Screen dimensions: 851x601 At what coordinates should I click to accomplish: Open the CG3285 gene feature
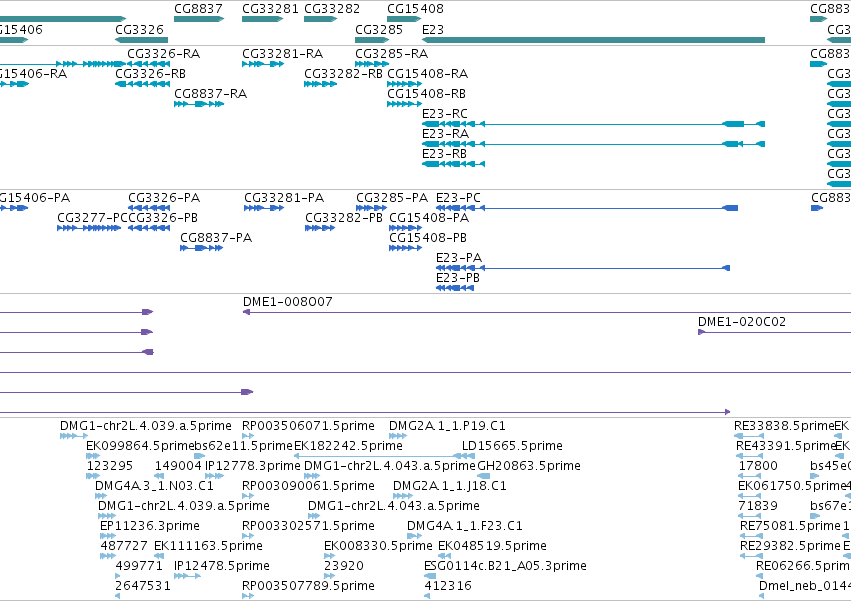click(372, 40)
